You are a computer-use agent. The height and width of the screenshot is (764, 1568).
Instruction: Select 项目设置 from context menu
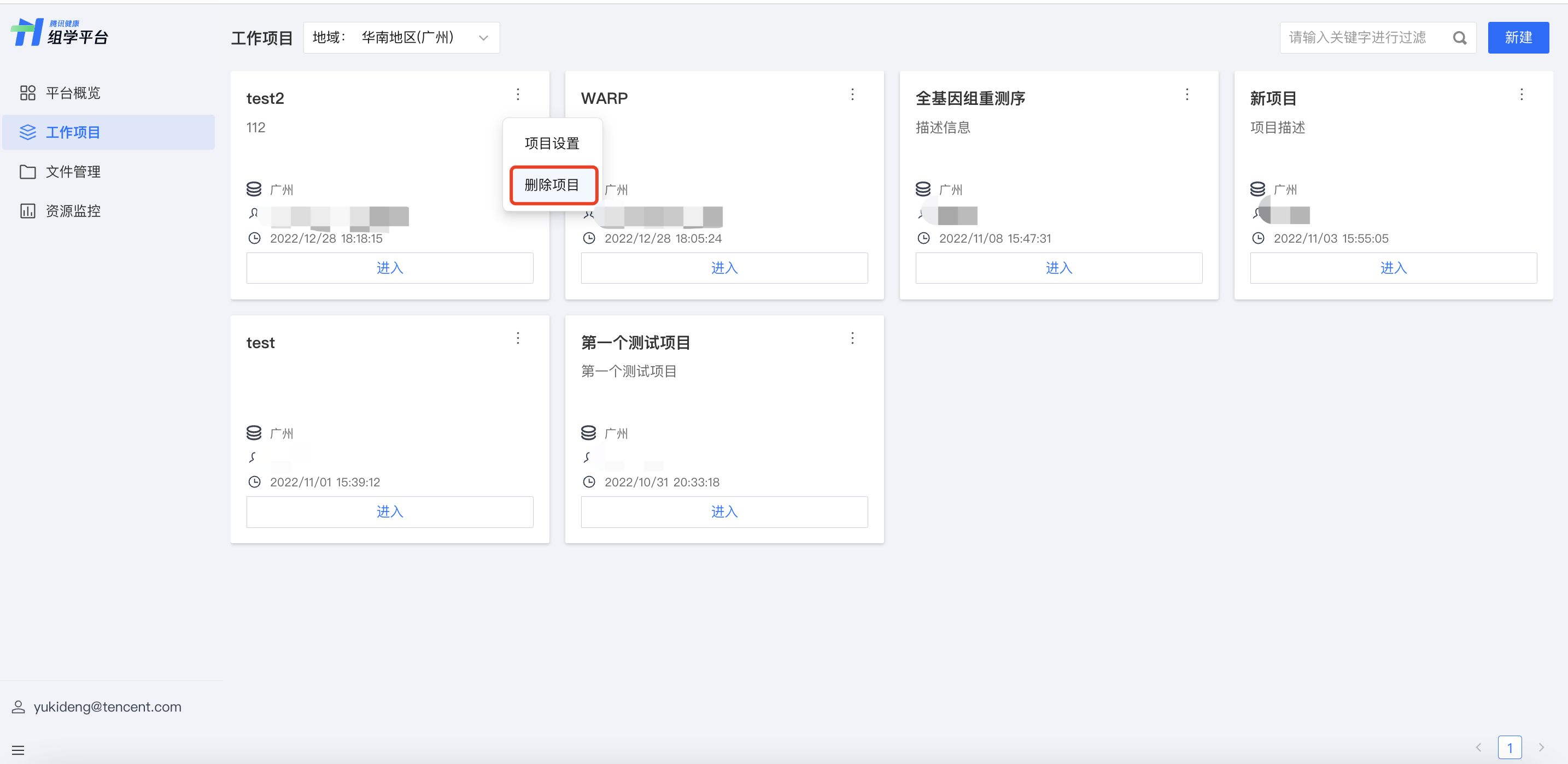tap(552, 144)
